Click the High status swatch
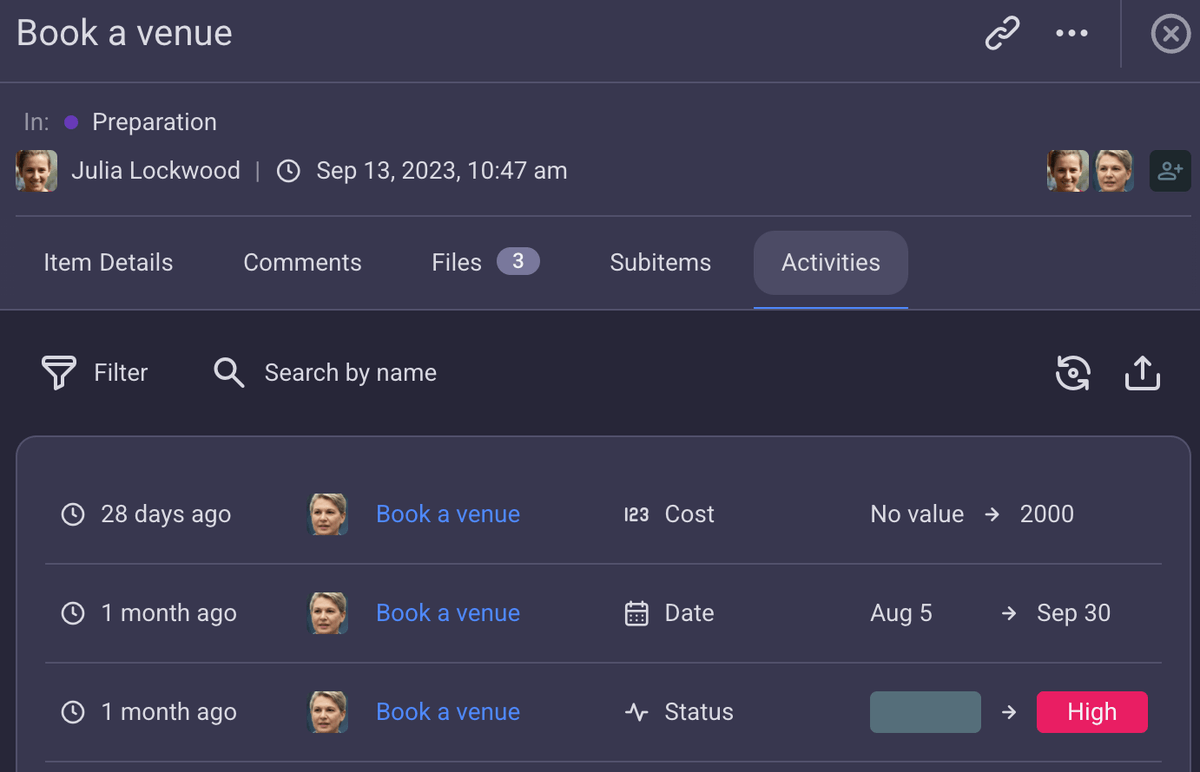The image size is (1200, 772). 1092,711
